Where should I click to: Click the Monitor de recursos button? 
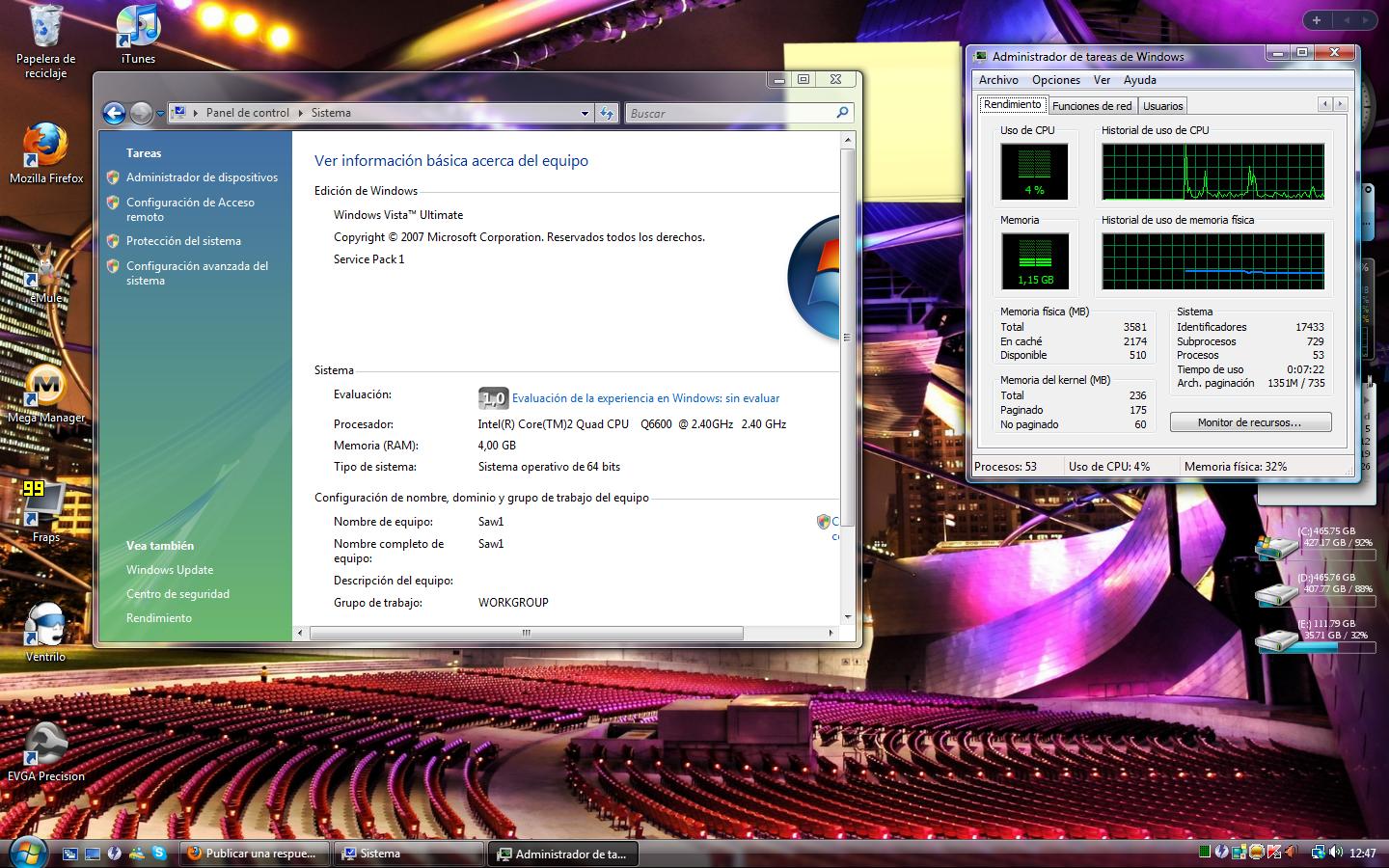pyautogui.click(x=1250, y=422)
